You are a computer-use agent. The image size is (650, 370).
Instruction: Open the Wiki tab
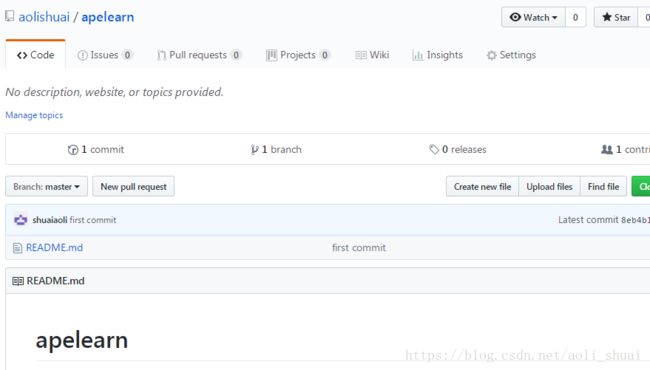coord(372,55)
